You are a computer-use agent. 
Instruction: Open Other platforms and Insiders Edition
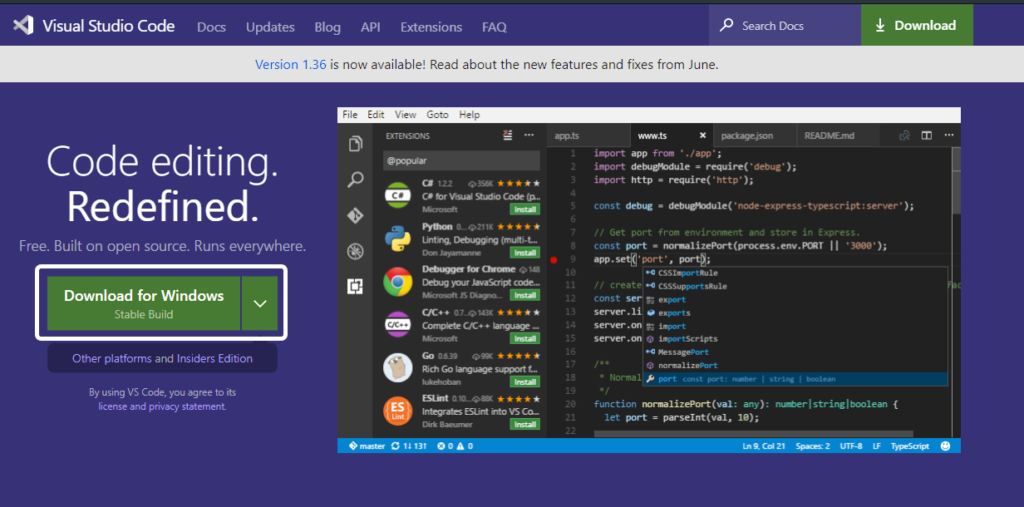pos(162,358)
